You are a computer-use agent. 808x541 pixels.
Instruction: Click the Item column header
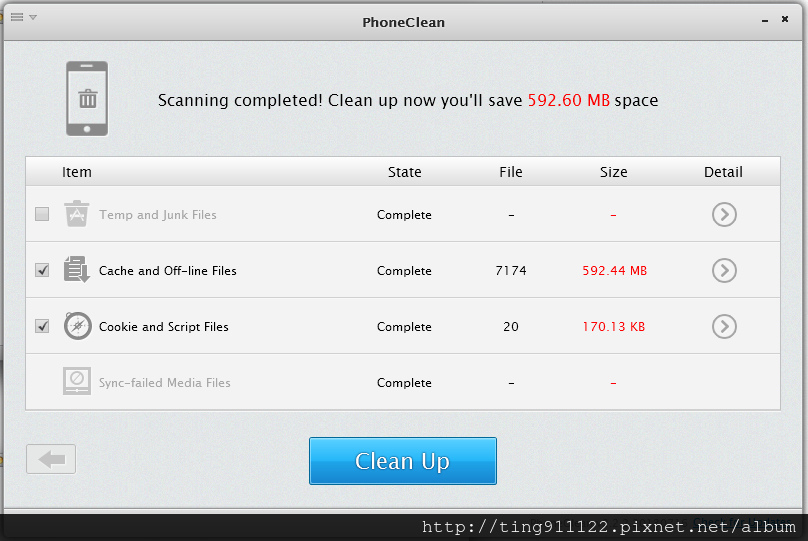click(77, 172)
